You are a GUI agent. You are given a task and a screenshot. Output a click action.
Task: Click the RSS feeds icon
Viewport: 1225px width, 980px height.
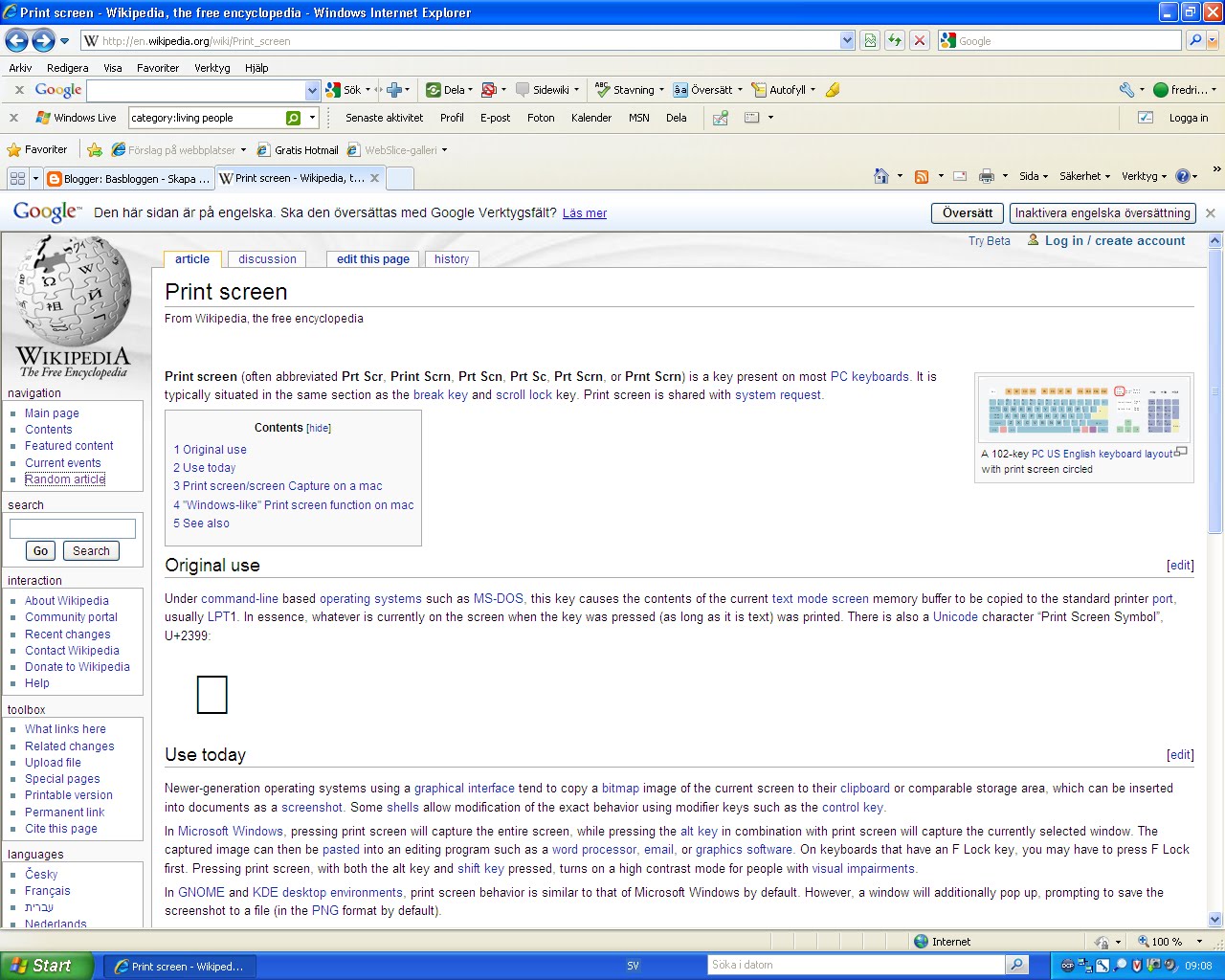pos(922,176)
